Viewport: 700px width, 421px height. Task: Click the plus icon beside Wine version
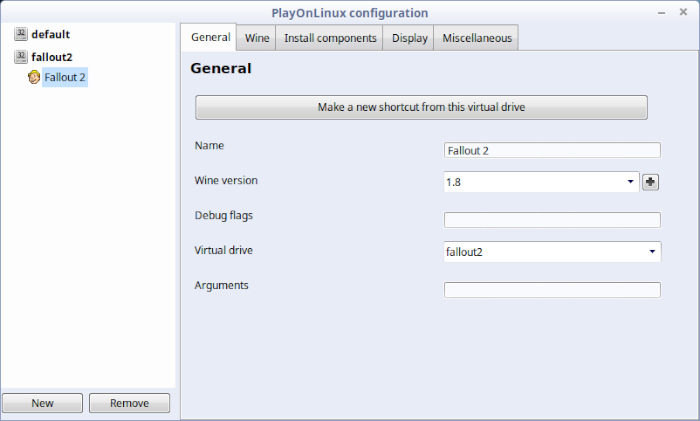(650, 182)
